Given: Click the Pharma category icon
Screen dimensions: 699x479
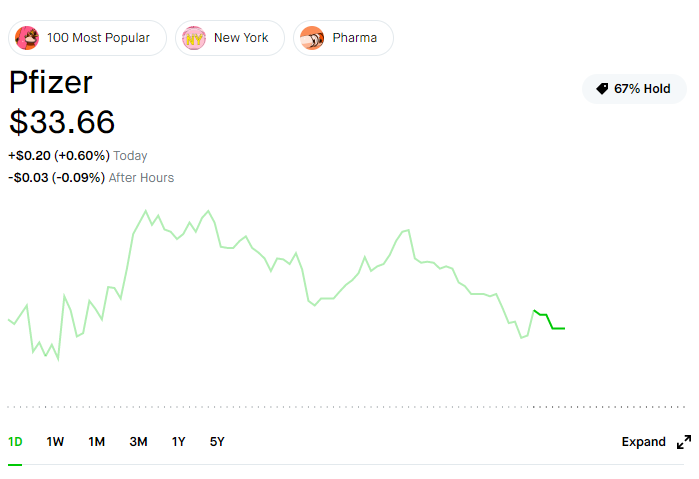Looking at the screenshot, I should point(312,38).
